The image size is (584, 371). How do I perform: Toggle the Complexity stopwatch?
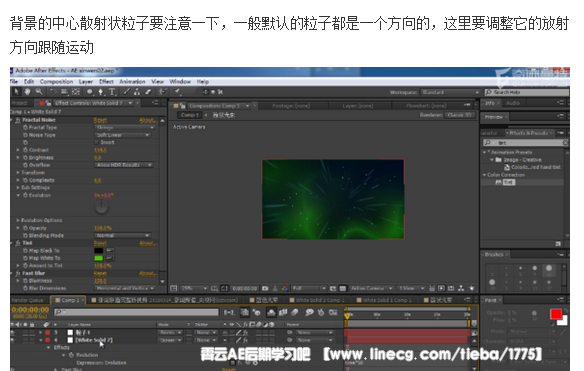[25, 180]
